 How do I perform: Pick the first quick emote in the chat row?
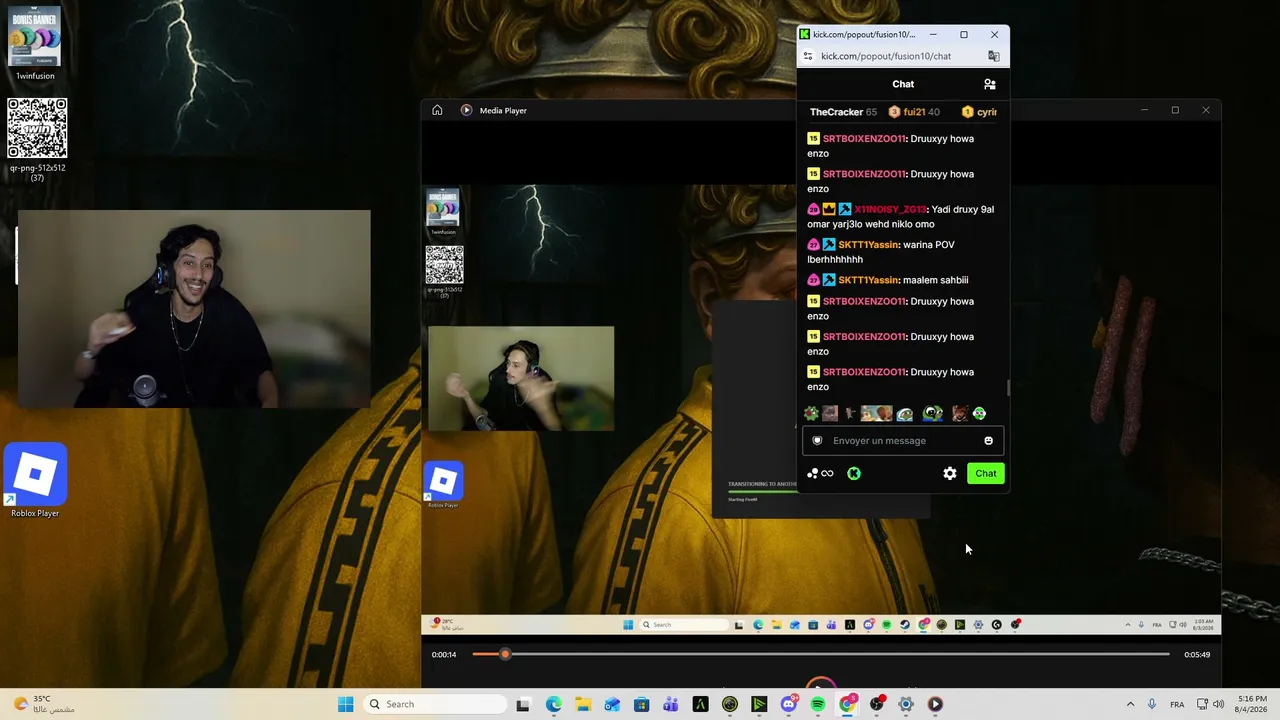pyautogui.click(x=811, y=413)
